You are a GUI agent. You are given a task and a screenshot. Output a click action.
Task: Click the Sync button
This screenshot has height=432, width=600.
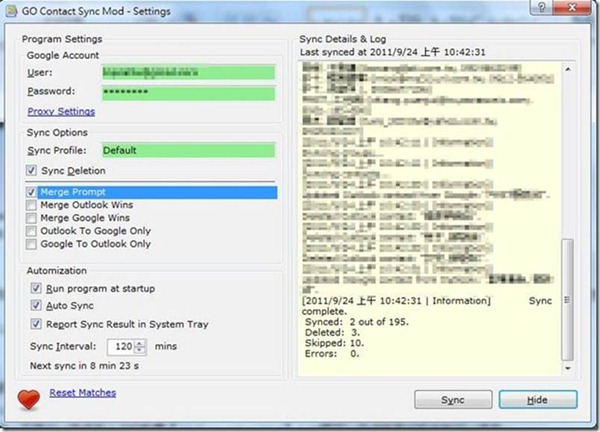pyautogui.click(x=453, y=400)
